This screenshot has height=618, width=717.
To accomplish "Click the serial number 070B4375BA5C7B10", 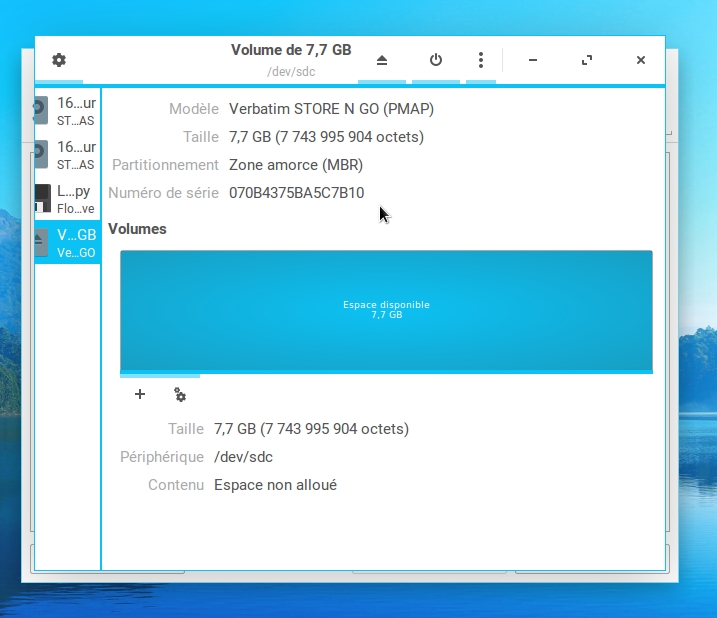I will [x=296, y=192].
